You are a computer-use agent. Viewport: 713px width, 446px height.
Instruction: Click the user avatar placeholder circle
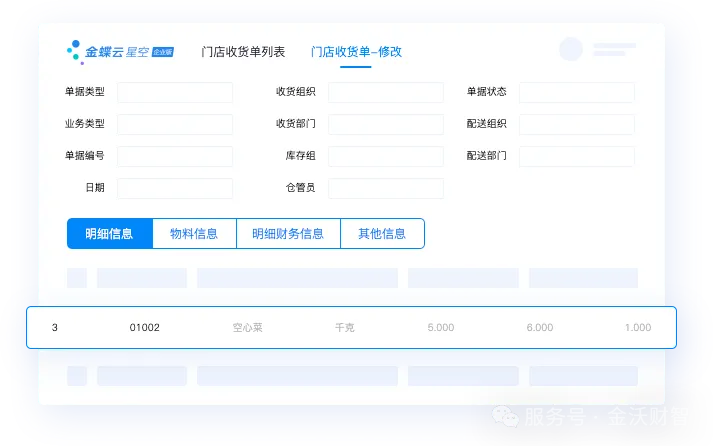click(571, 49)
